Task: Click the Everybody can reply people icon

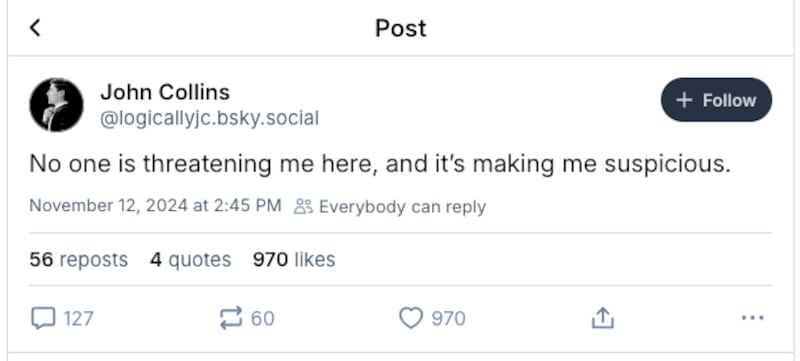Action: tap(303, 207)
